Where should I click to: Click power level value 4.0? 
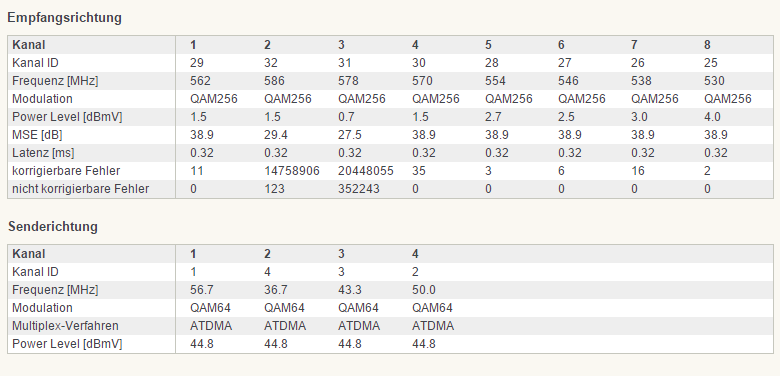click(712, 117)
